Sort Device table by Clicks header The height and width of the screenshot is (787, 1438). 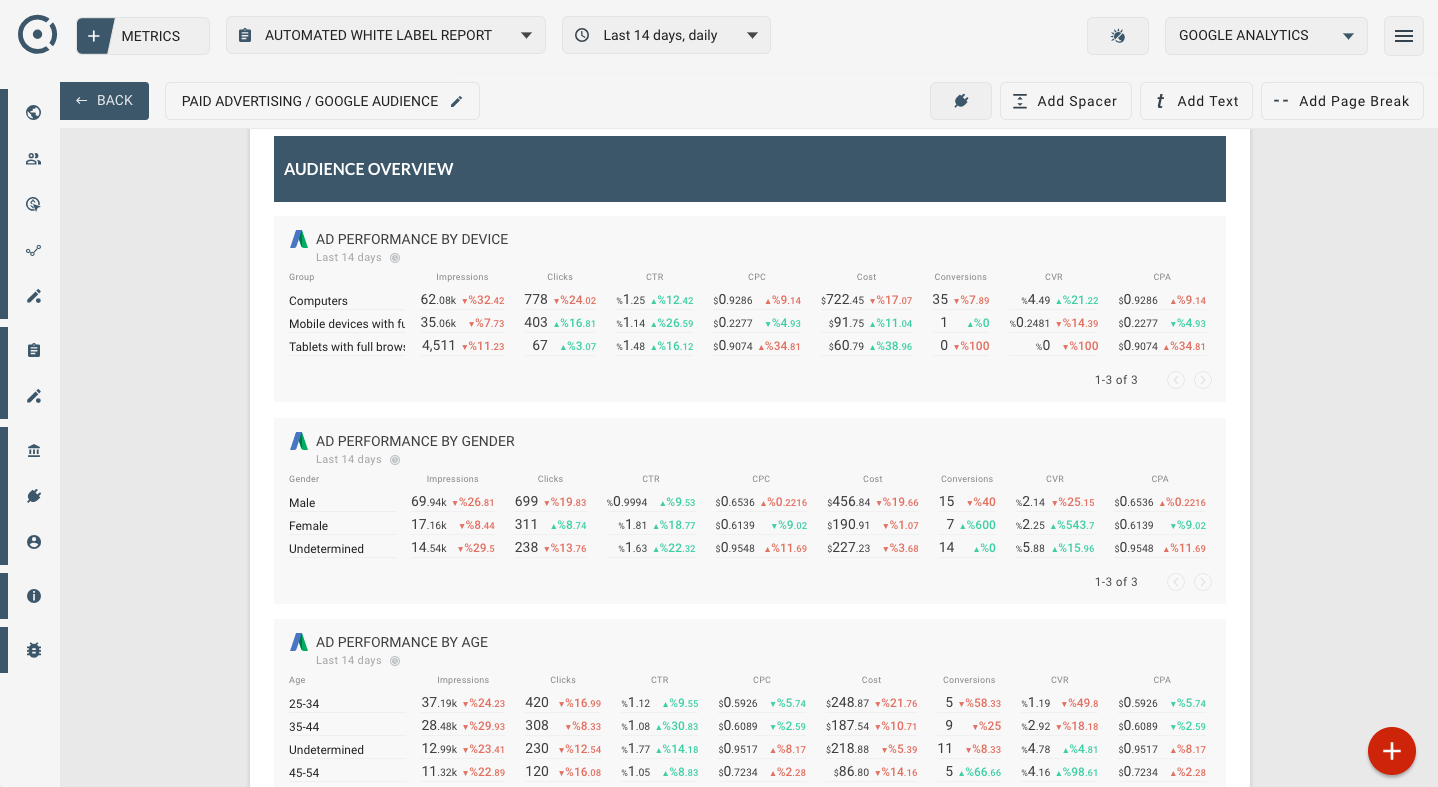coord(560,277)
